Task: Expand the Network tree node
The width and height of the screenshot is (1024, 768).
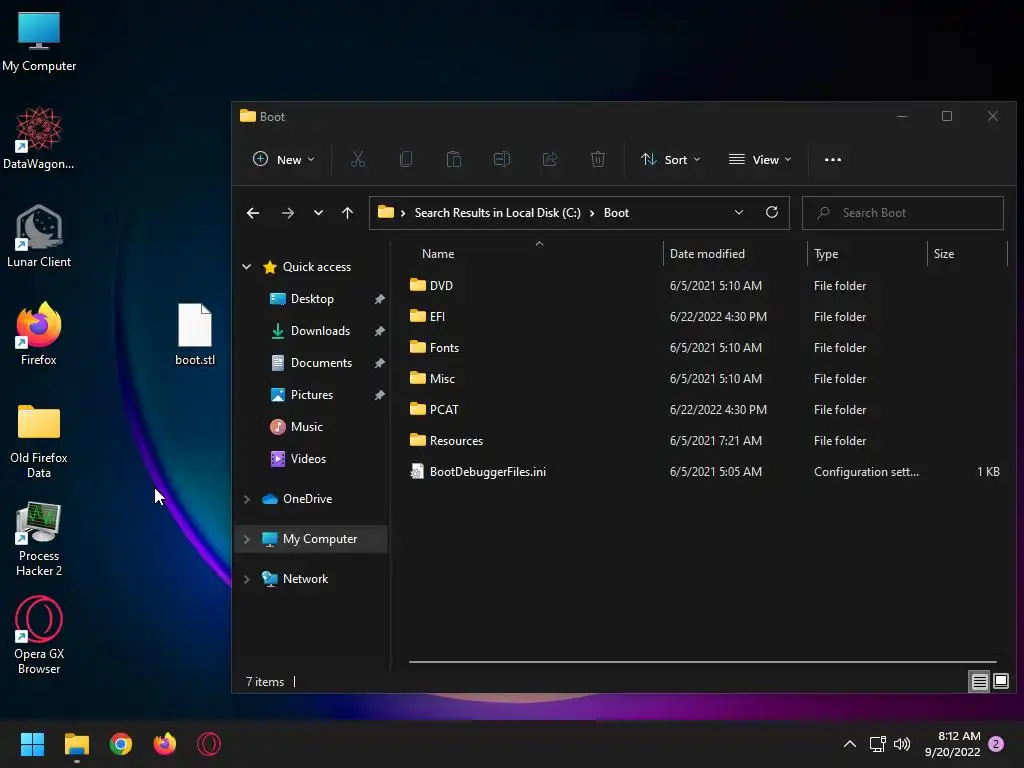Action: click(246, 579)
